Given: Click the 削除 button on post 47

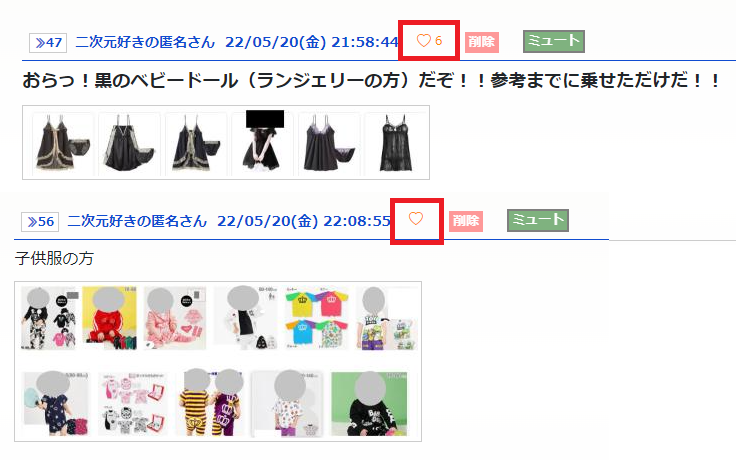Looking at the screenshot, I should (x=482, y=42).
